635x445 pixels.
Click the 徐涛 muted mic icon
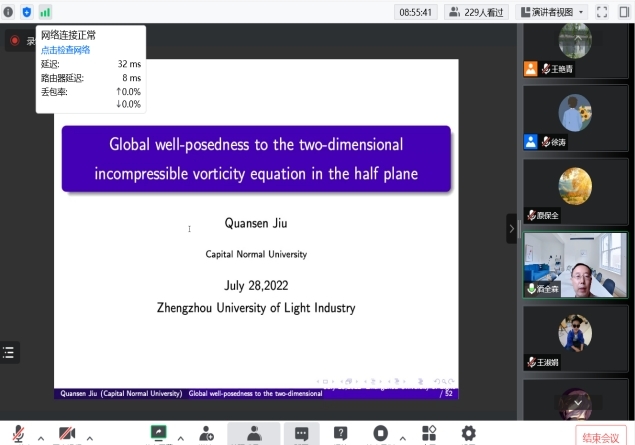click(x=546, y=142)
